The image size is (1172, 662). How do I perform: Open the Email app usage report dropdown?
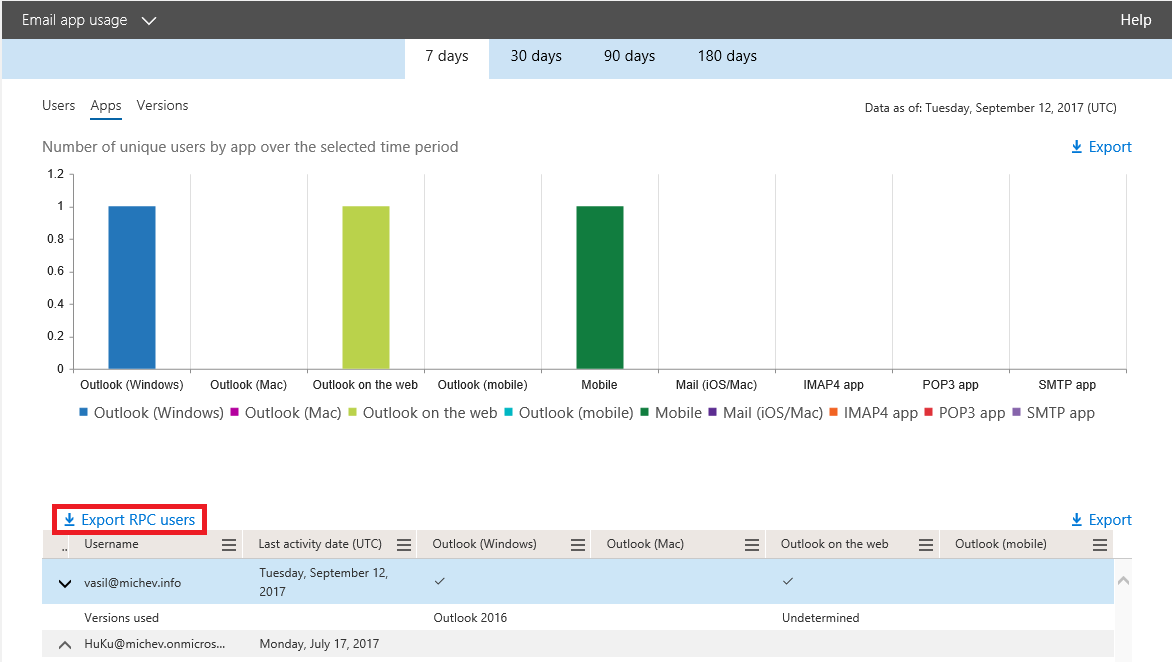tap(89, 20)
